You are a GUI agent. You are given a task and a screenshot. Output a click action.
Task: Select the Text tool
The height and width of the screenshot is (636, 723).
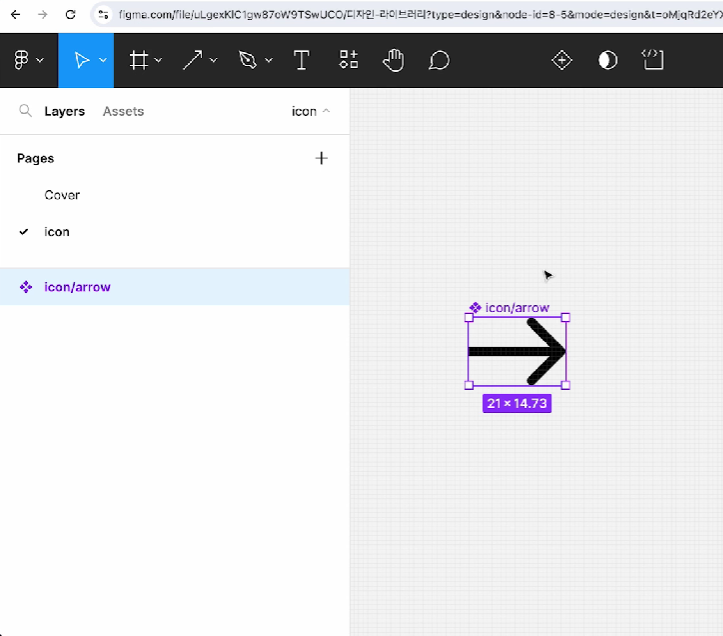(302, 60)
